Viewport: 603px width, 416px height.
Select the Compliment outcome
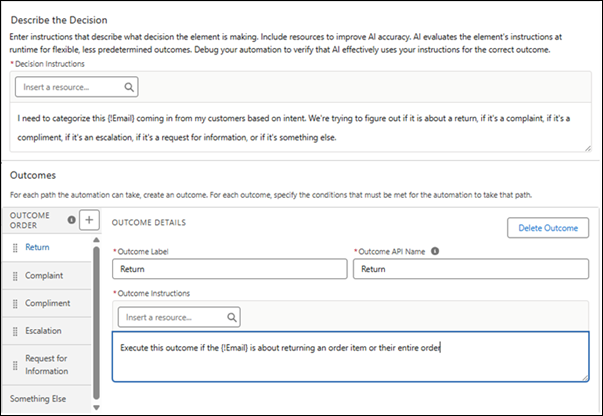50,303
